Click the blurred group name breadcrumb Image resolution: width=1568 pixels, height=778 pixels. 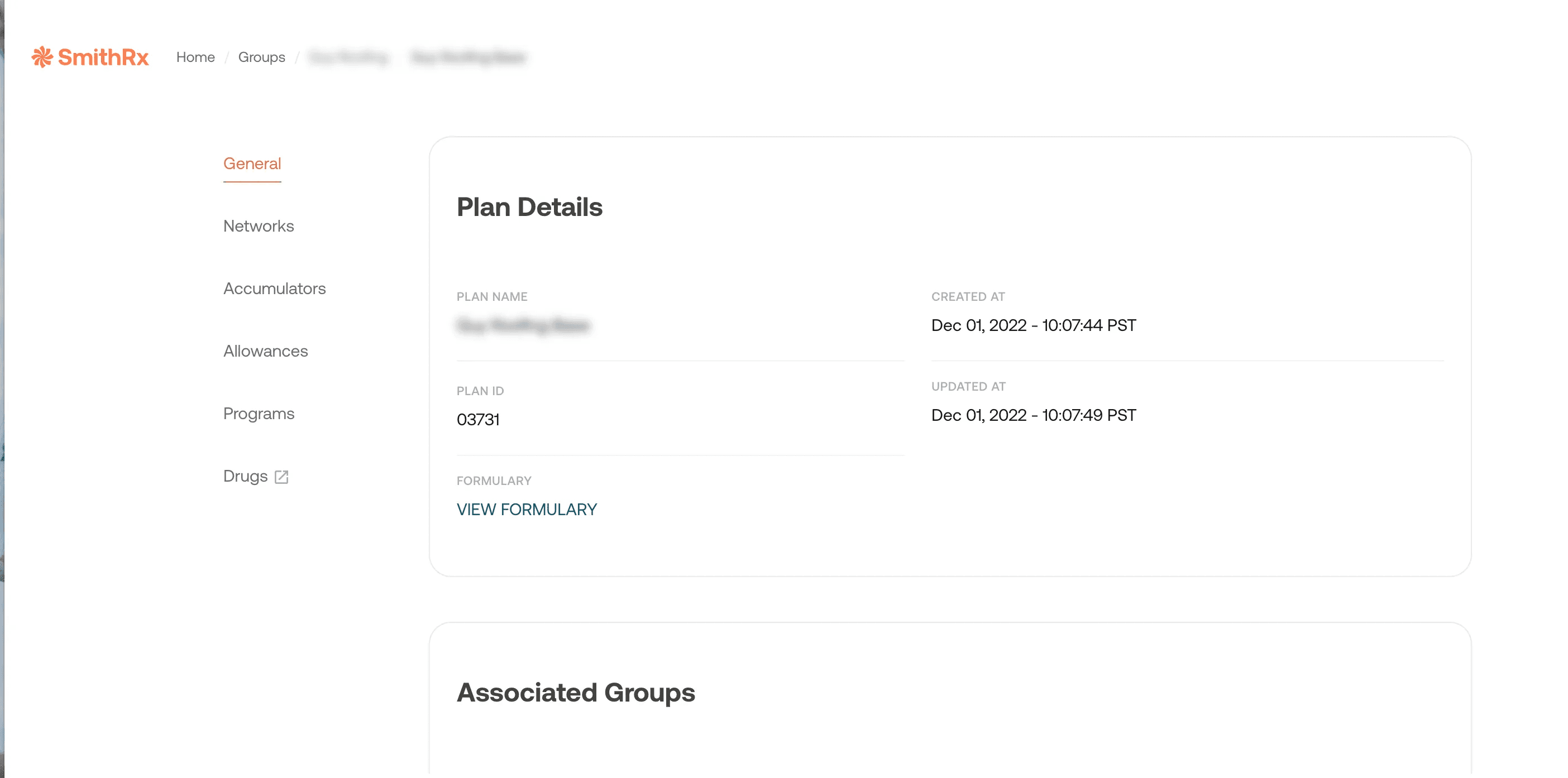point(349,57)
